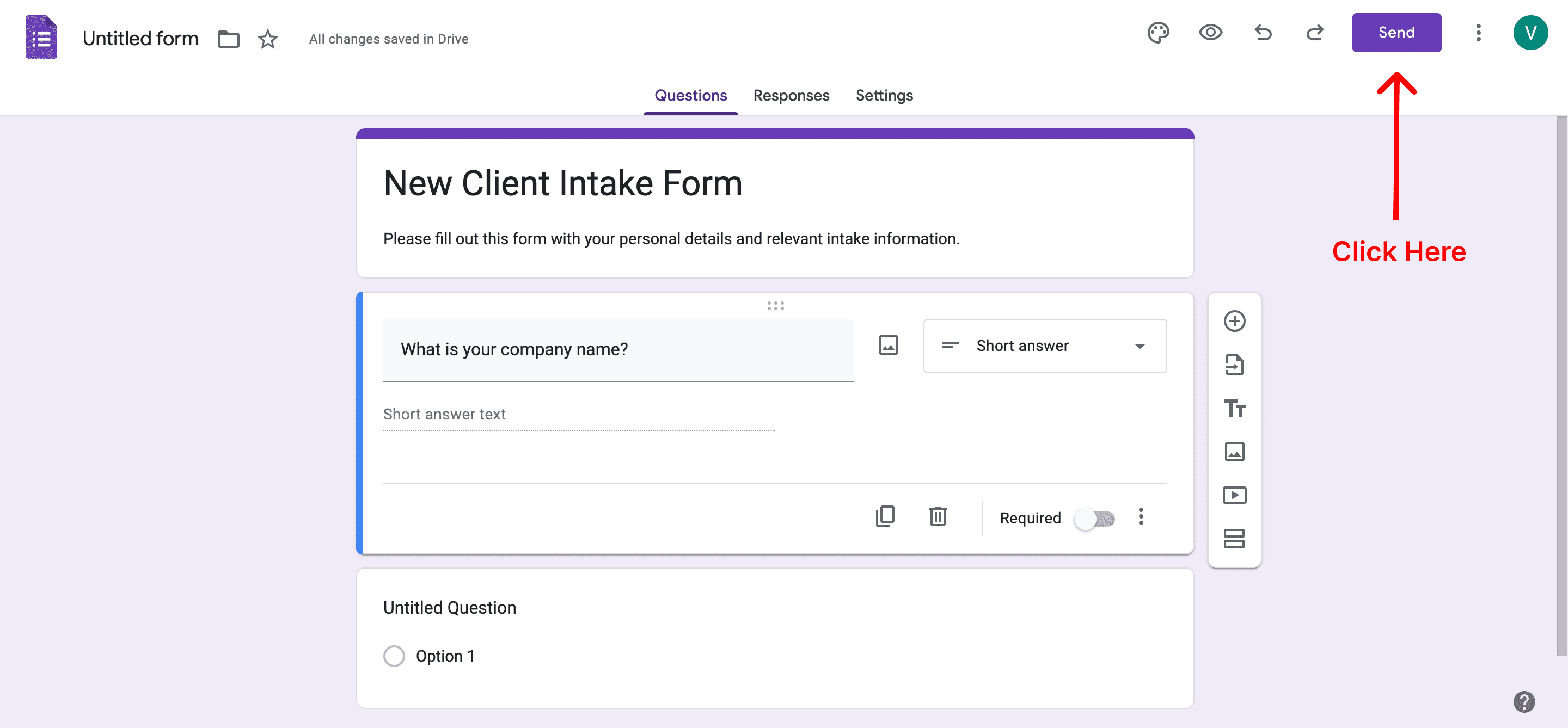The height and width of the screenshot is (728, 1568).
Task: Click the undo arrow icon
Action: [1263, 32]
